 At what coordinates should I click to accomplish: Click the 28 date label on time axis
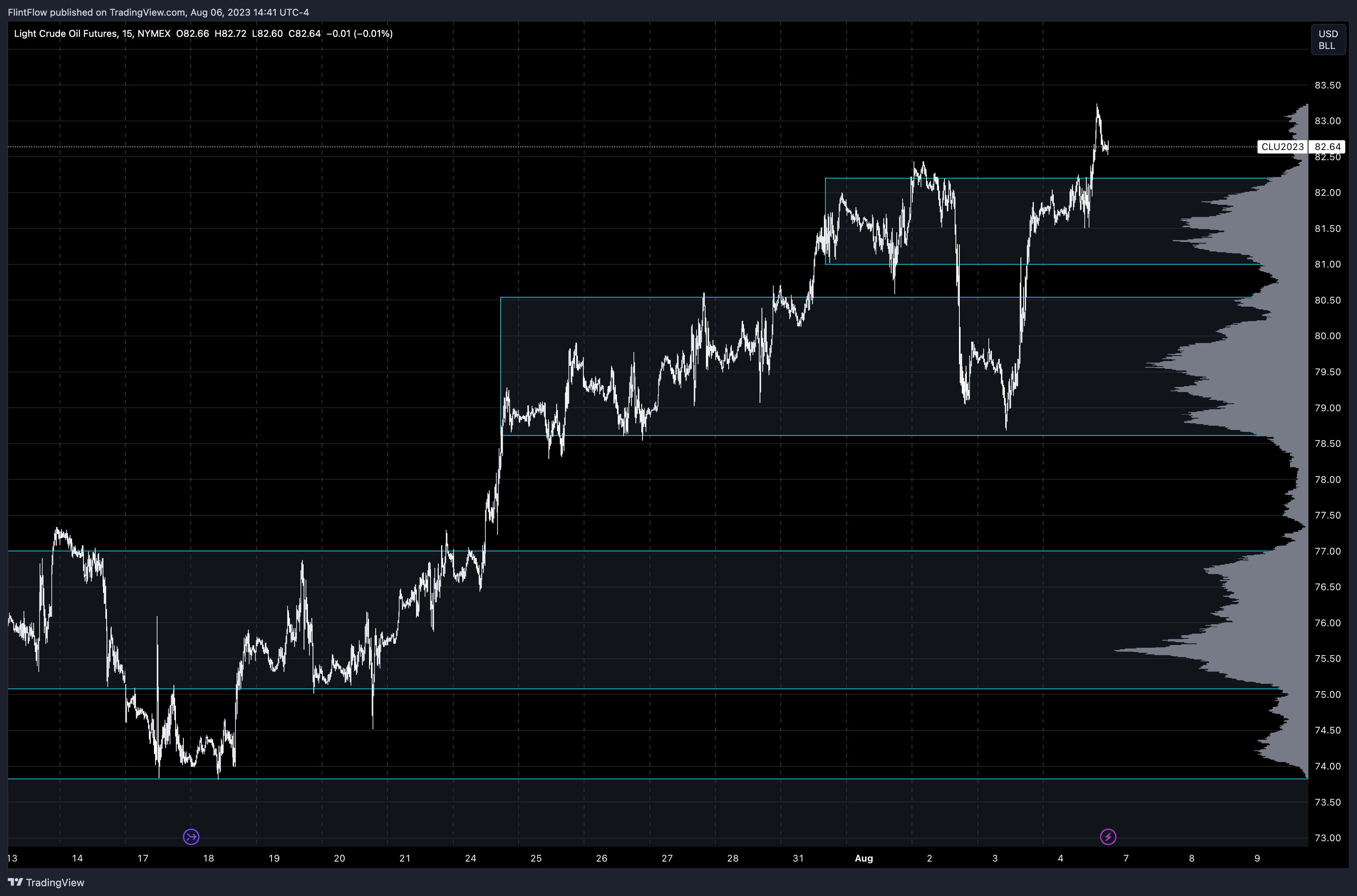[x=733, y=858]
